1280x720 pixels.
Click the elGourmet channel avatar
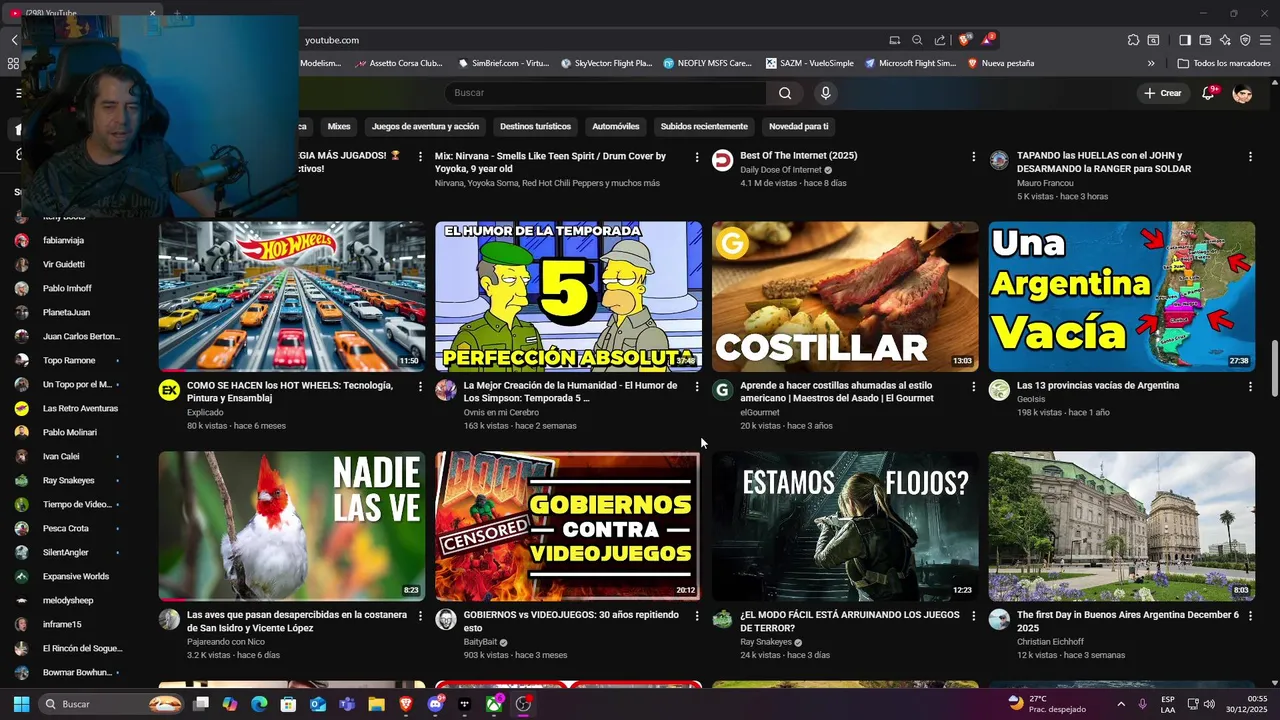(722, 390)
